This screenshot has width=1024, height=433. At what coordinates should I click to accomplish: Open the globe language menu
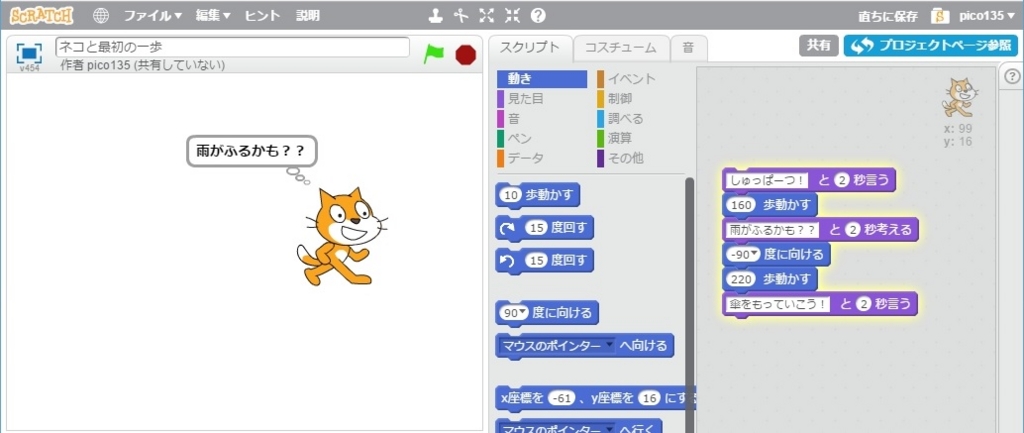point(101,16)
